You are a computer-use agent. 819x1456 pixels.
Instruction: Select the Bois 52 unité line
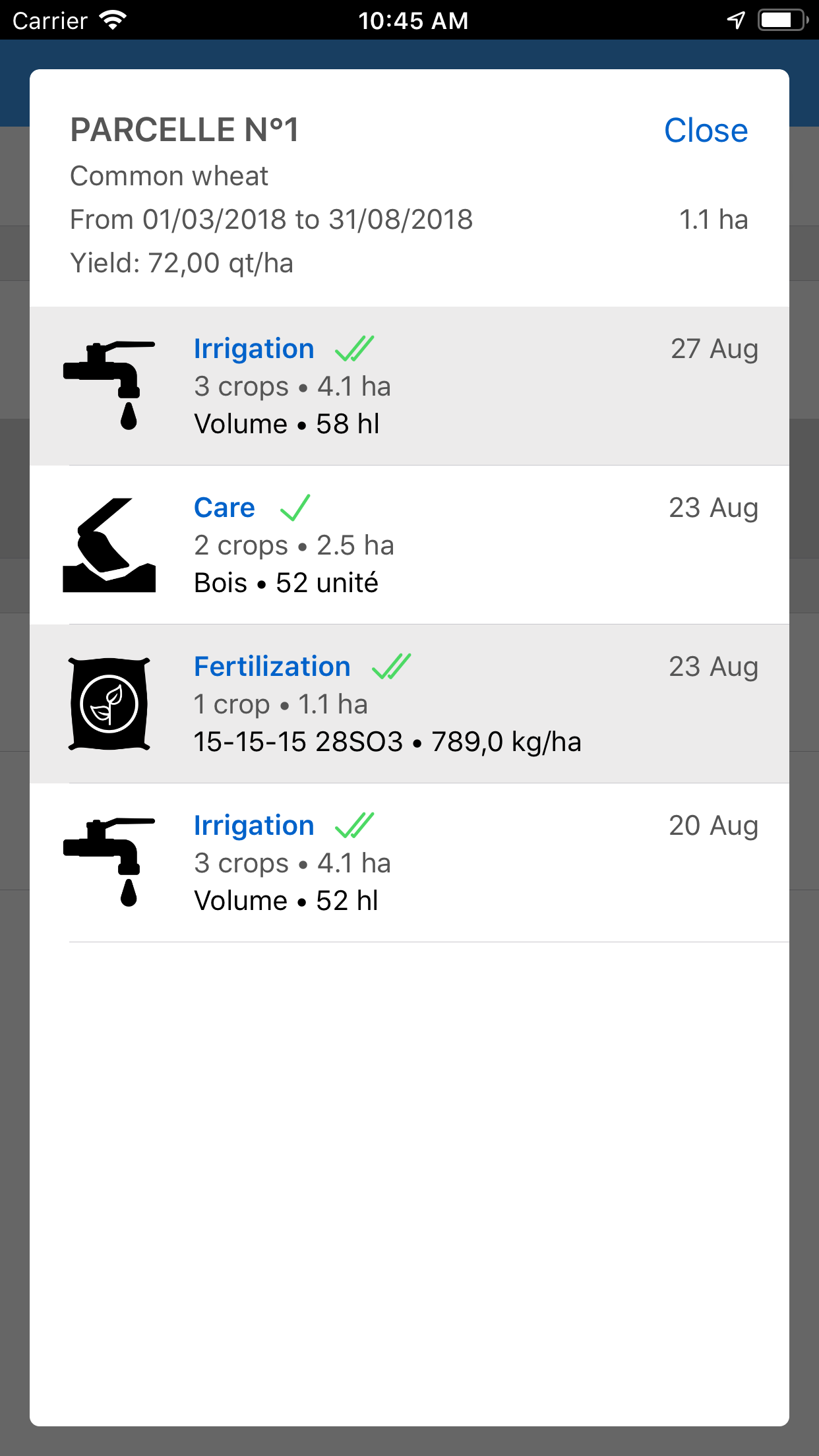[x=286, y=583]
